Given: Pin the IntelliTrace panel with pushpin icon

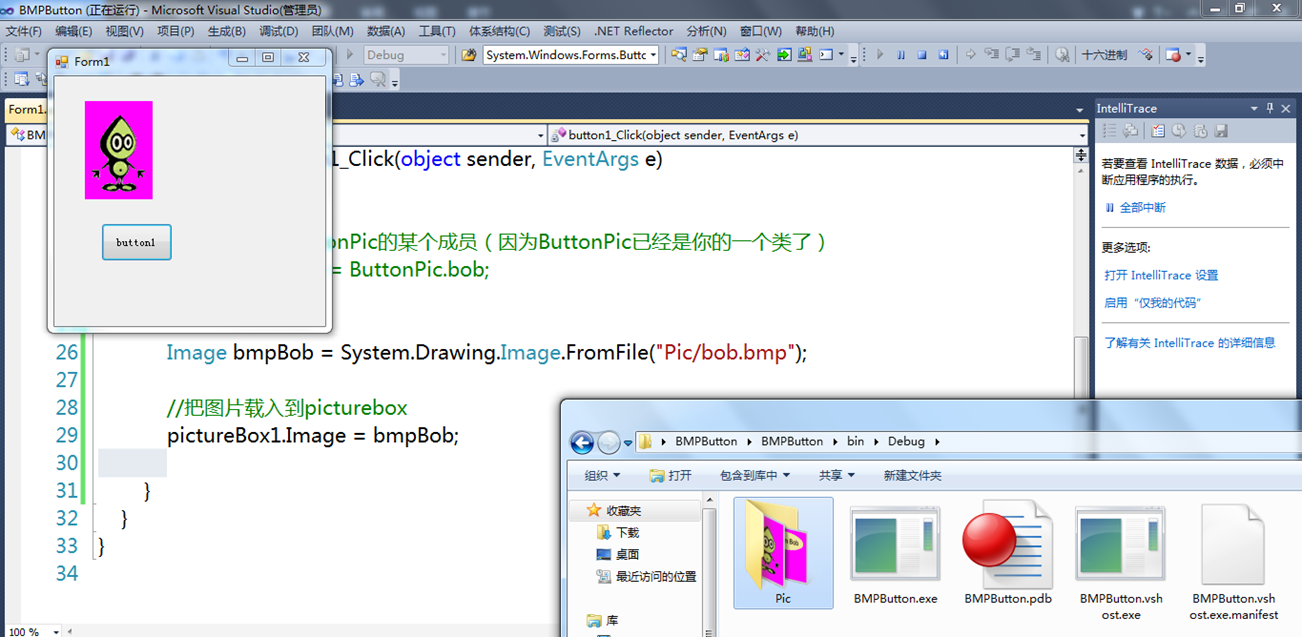Looking at the screenshot, I should tap(1270, 108).
